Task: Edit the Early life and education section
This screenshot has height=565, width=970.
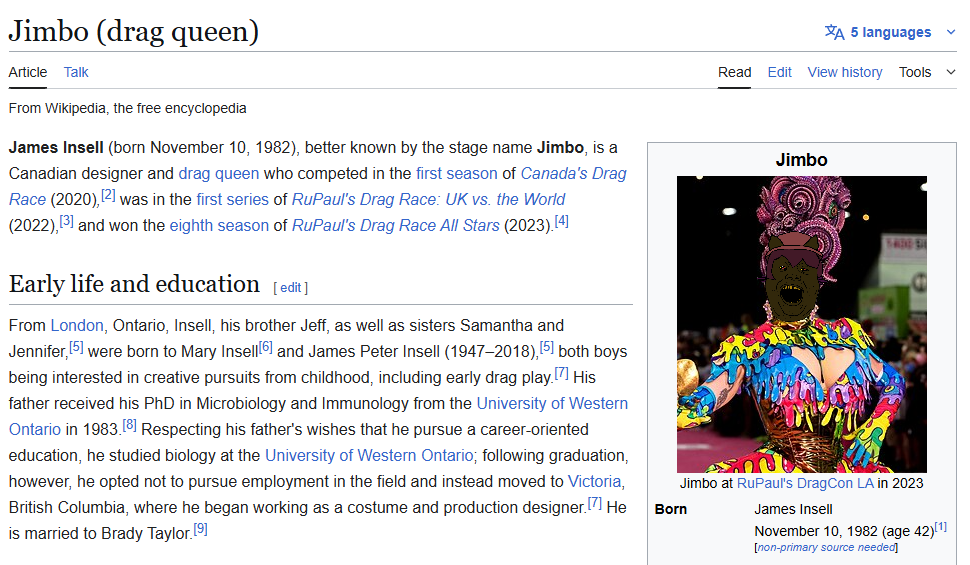Action: coord(290,287)
